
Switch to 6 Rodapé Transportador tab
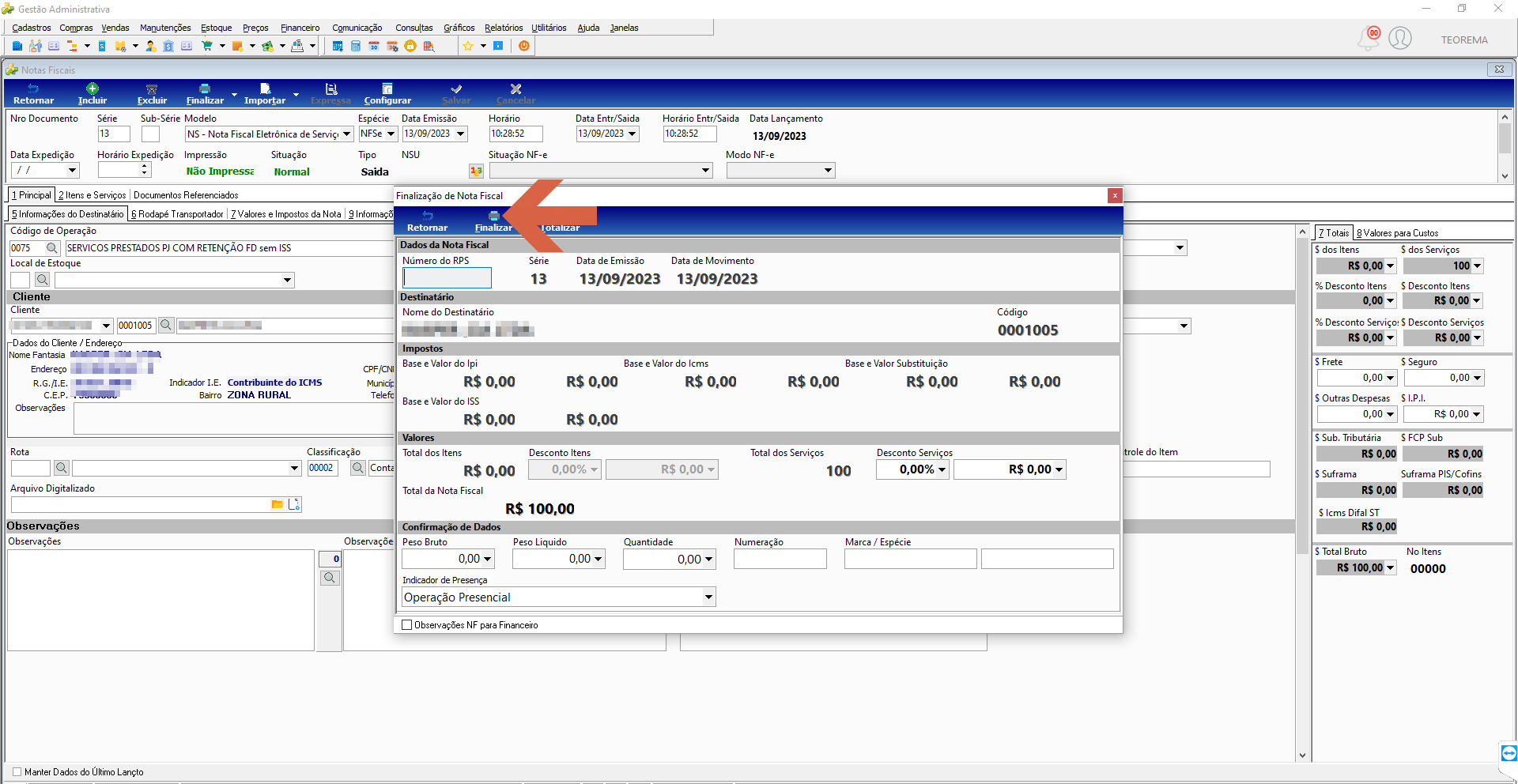177,214
